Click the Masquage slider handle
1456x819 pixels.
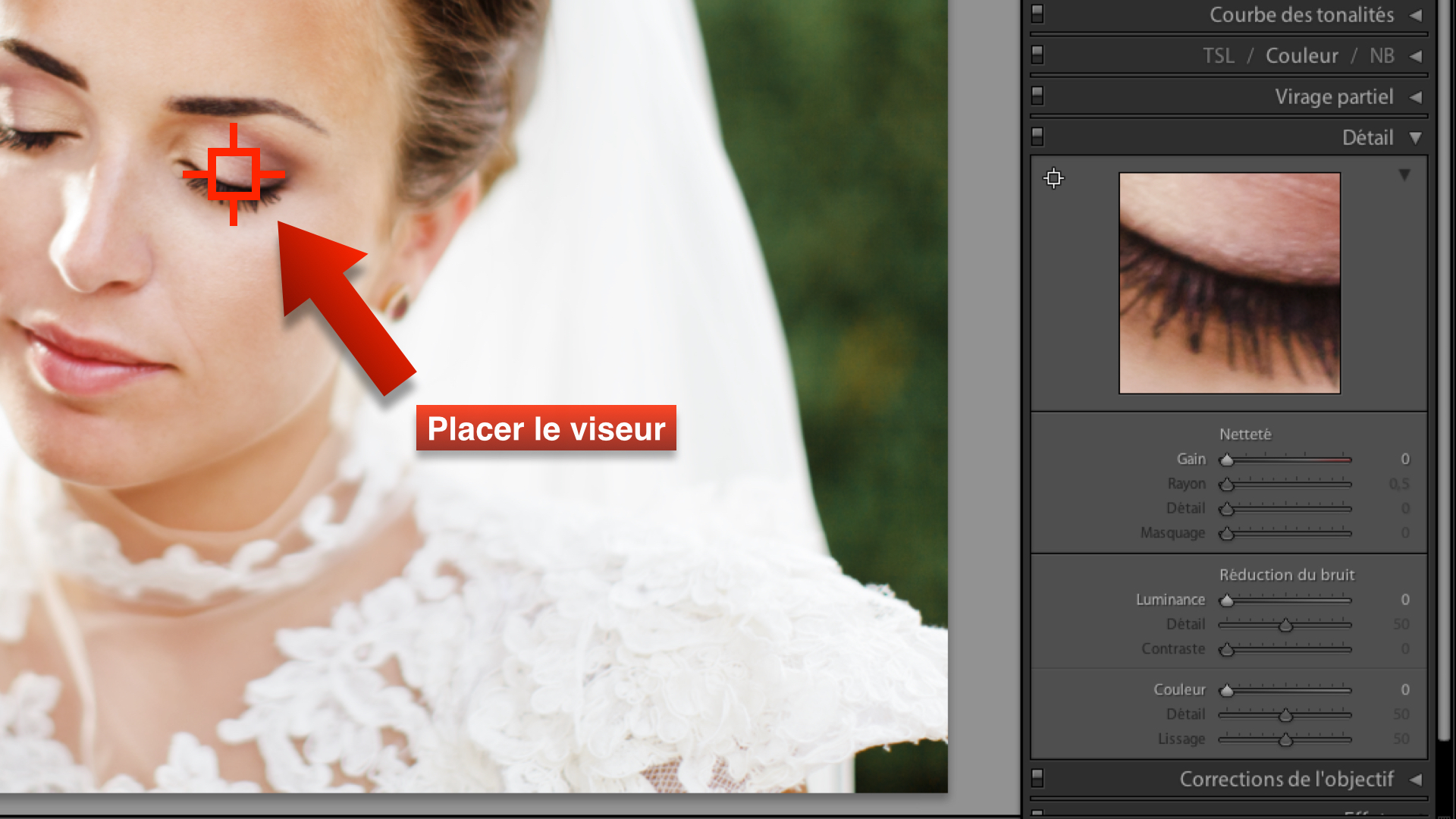coord(1226,534)
